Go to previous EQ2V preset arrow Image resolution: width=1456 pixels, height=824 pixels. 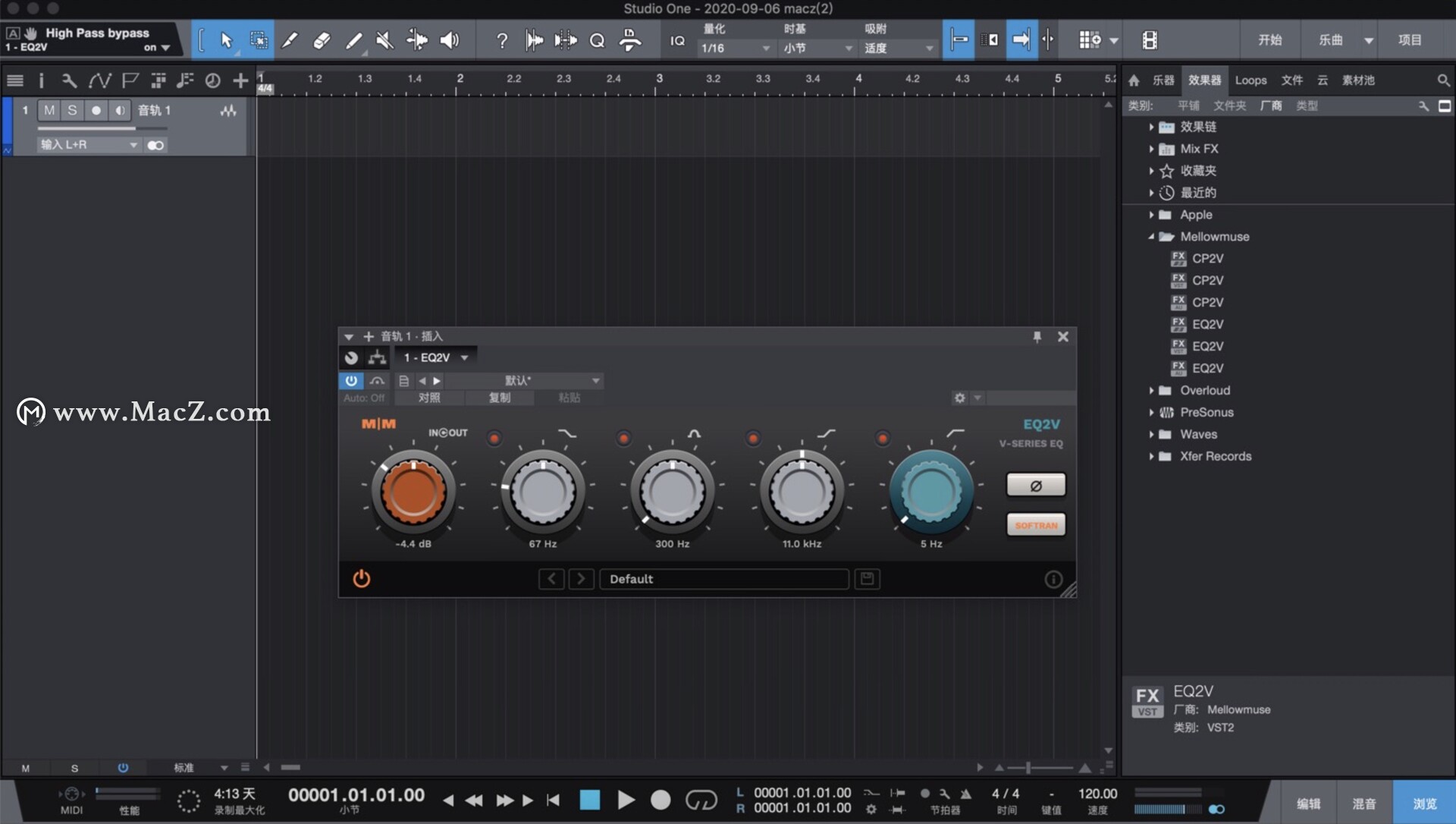pos(551,579)
